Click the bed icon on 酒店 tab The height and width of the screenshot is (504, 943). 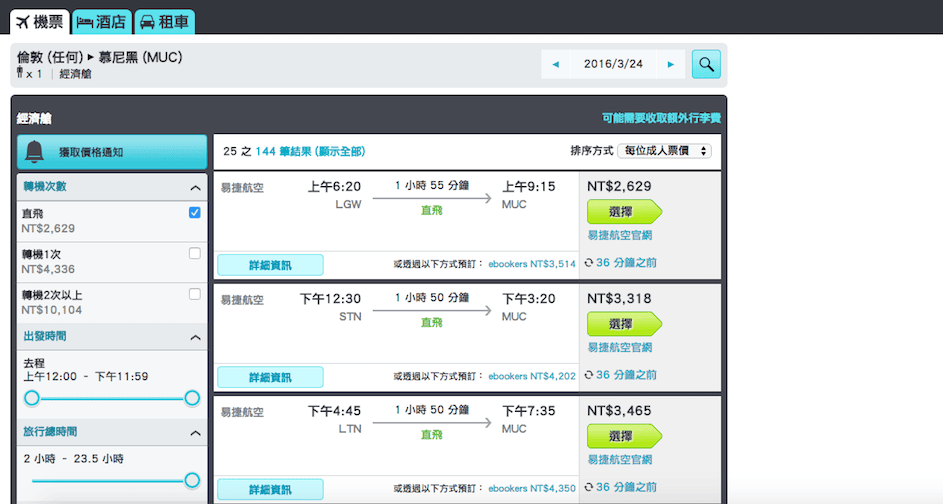(85, 22)
